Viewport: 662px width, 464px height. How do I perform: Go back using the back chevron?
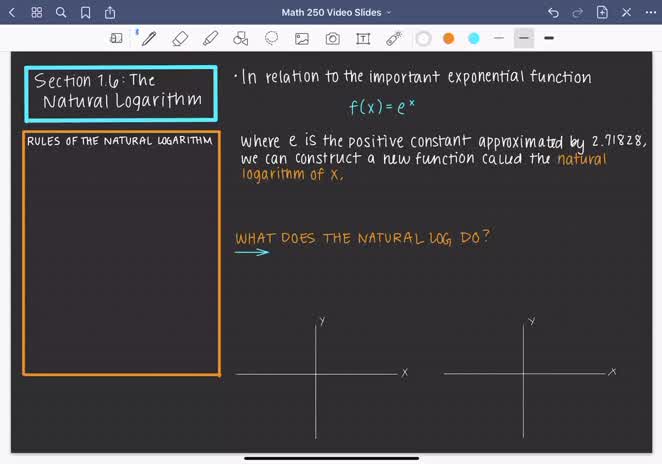pos(12,12)
